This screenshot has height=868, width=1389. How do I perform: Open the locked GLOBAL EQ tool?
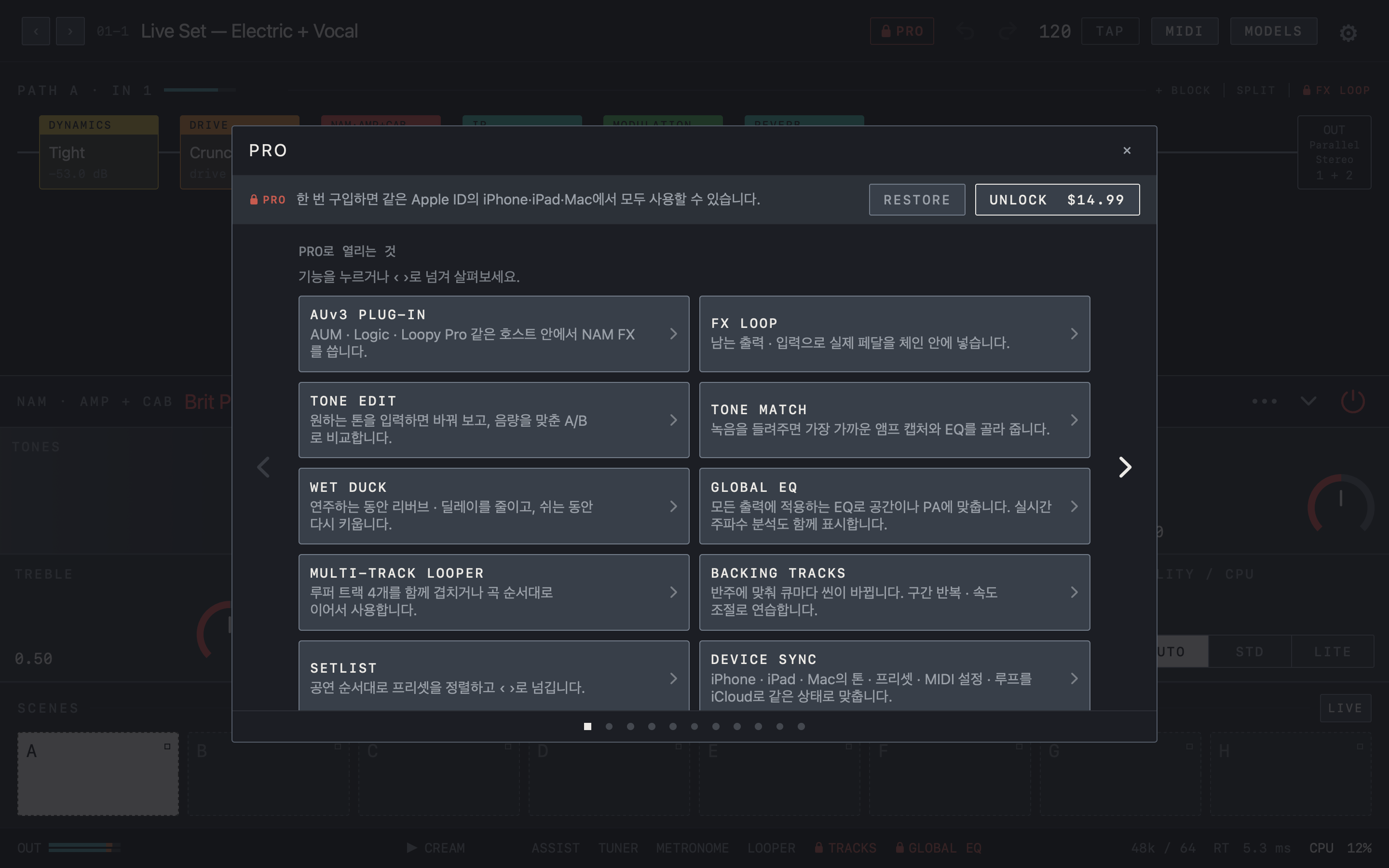(939, 848)
